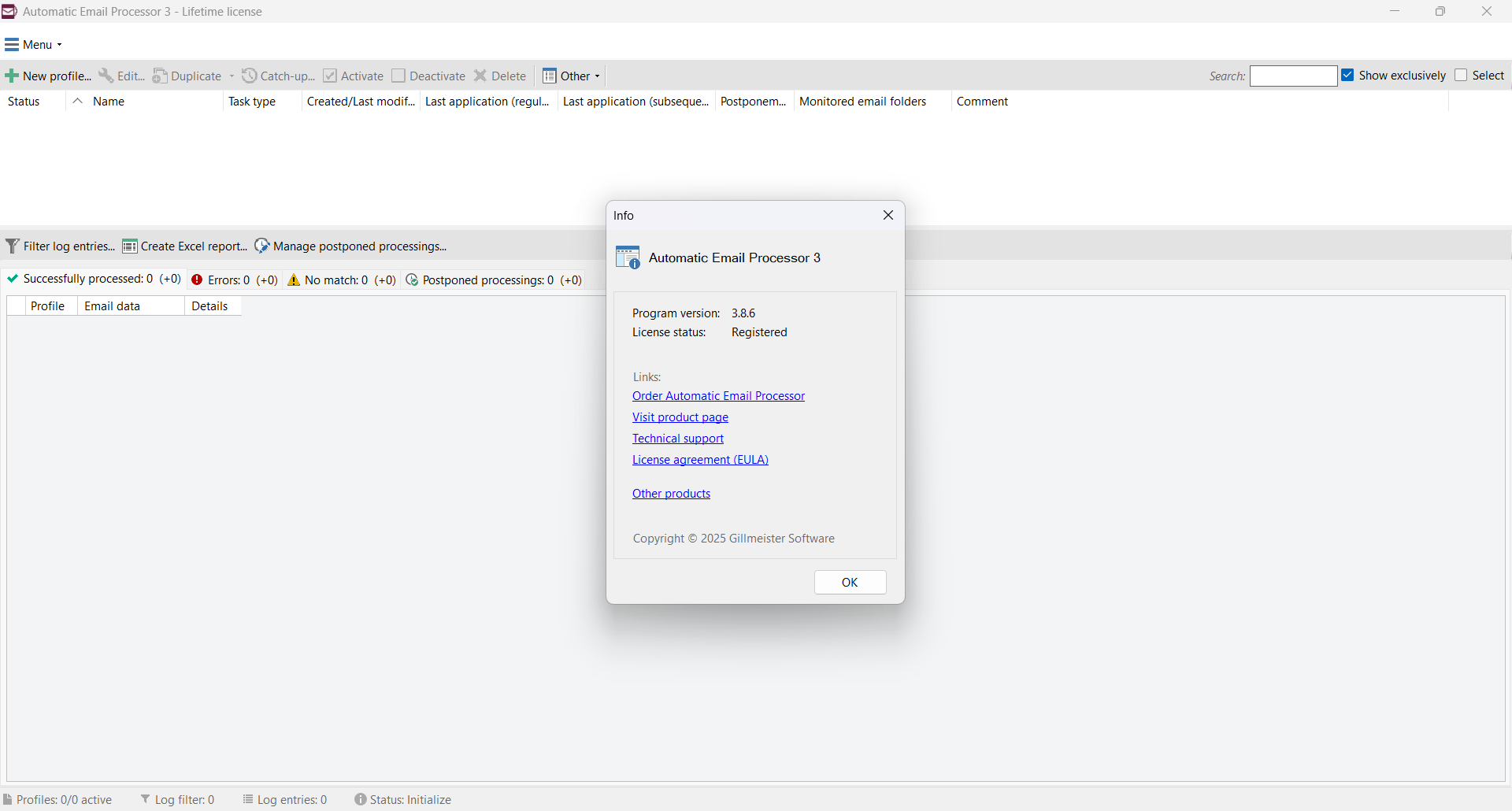Click the Log filter funnel in status bar

pyautogui.click(x=146, y=799)
